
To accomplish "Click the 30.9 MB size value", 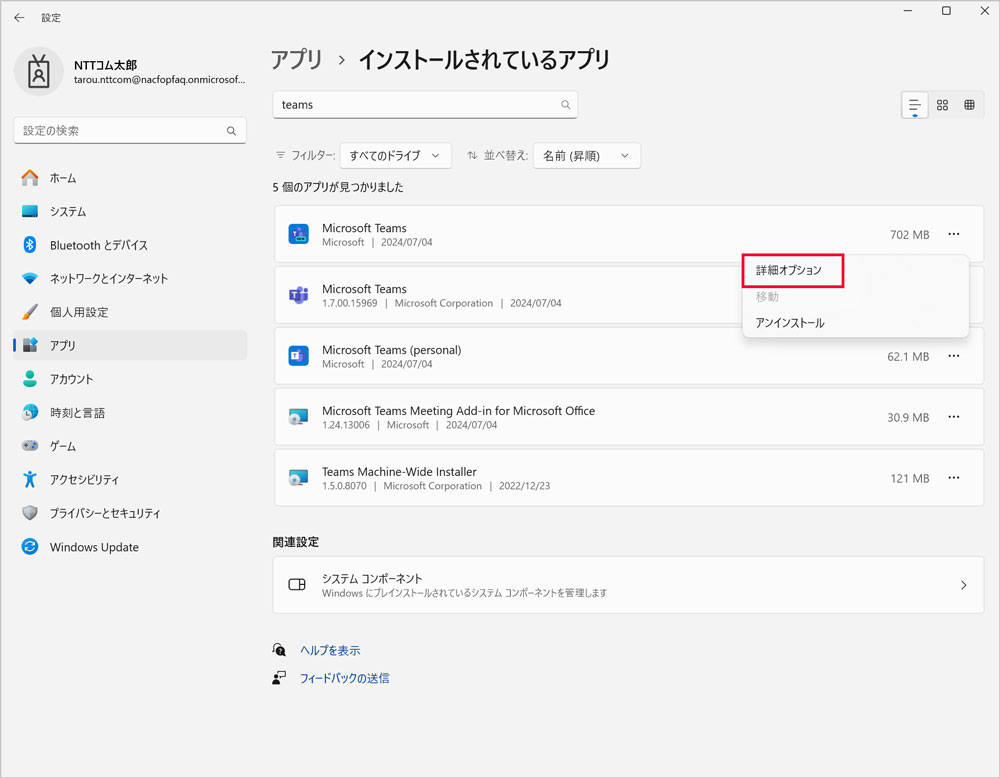I will point(908,418).
